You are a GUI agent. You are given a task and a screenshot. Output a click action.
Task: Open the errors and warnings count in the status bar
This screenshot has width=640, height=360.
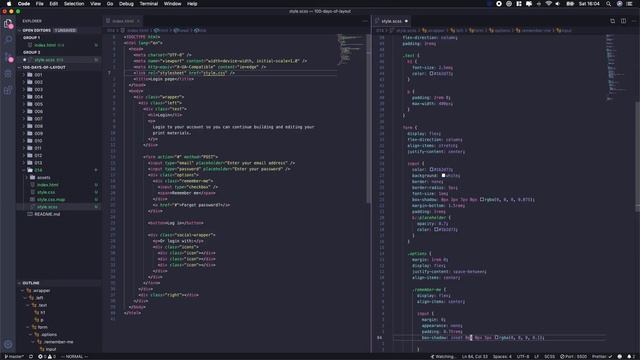pyautogui.click(x=47, y=357)
